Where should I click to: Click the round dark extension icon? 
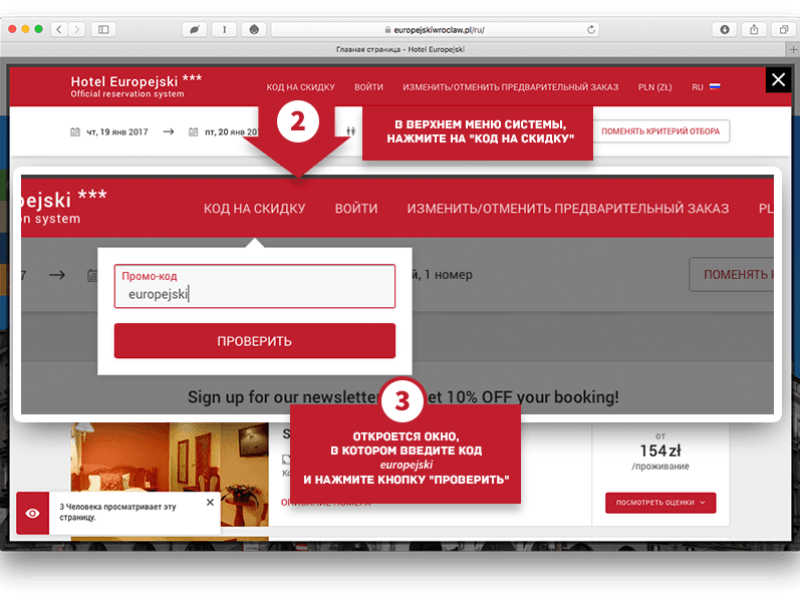click(254, 30)
